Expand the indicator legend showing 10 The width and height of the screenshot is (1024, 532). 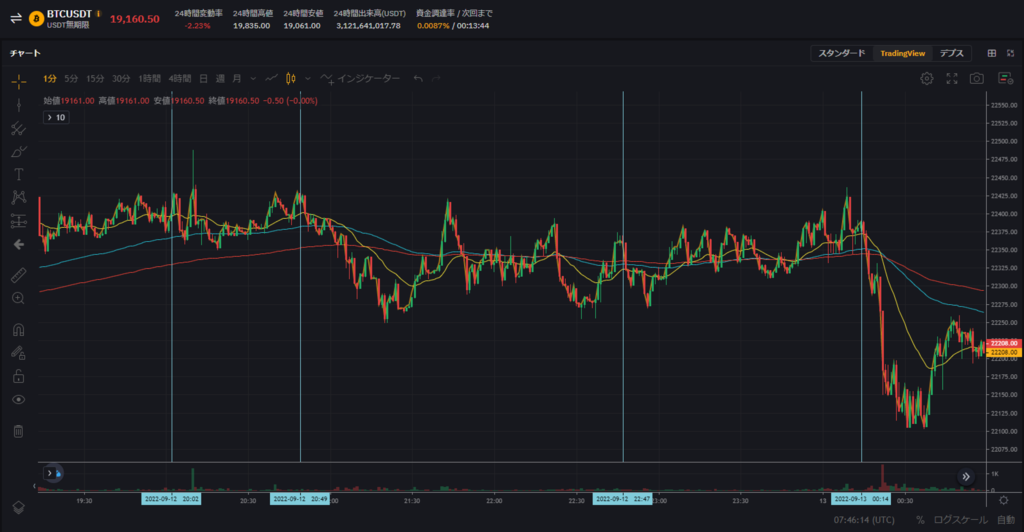[x=56, y=117]
